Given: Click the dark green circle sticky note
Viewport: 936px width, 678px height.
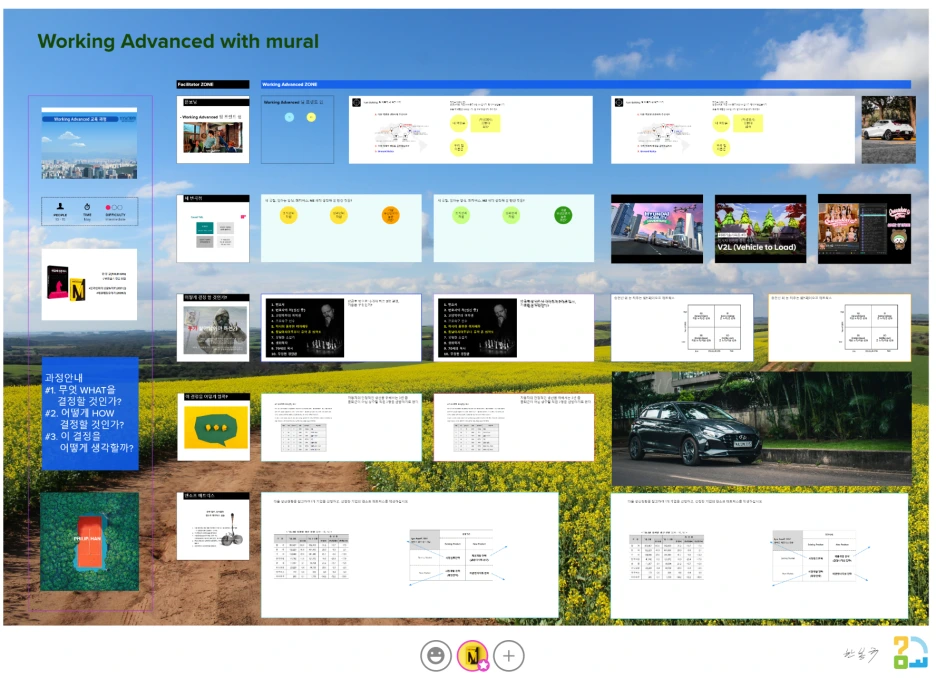Looking at the screenshot, I should tap(563, 215).
